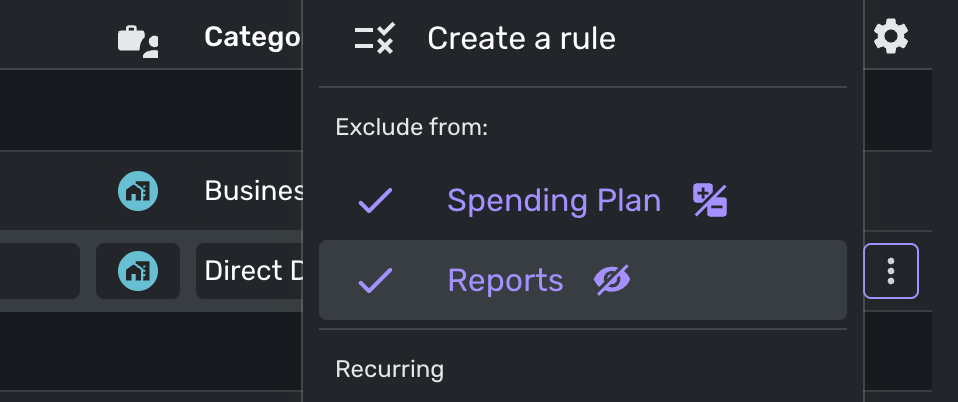This screenshot has width=958, height=402.
Task: Click the three-dot more options button
Action: [891, 271]
